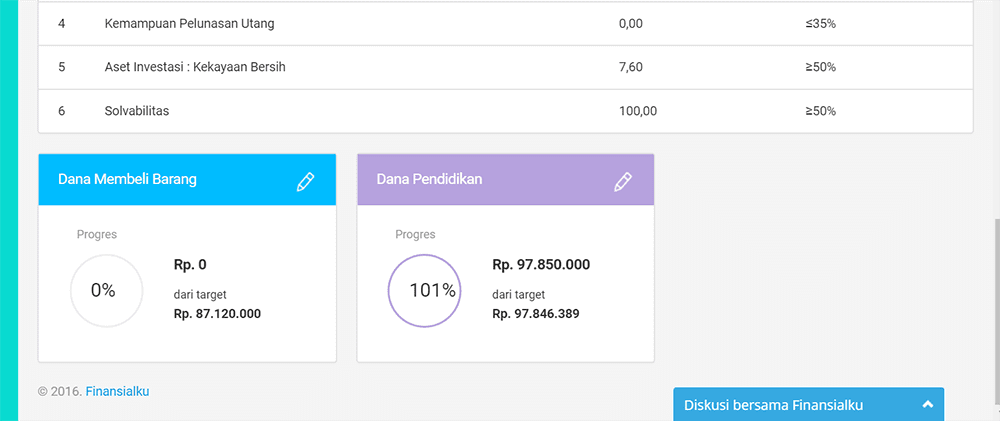The height and width of the screenshot is (421, 1000).
Task: Click the 7,60 value in row 5
Action: (631, 67)
